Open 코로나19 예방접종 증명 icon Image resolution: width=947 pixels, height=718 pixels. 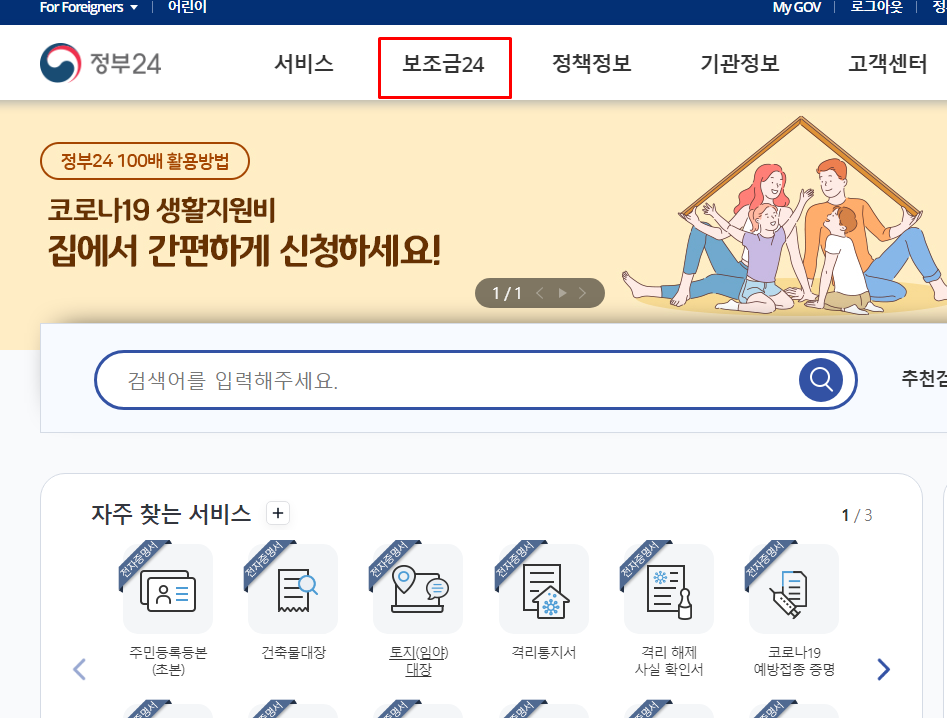click(794, 588)
